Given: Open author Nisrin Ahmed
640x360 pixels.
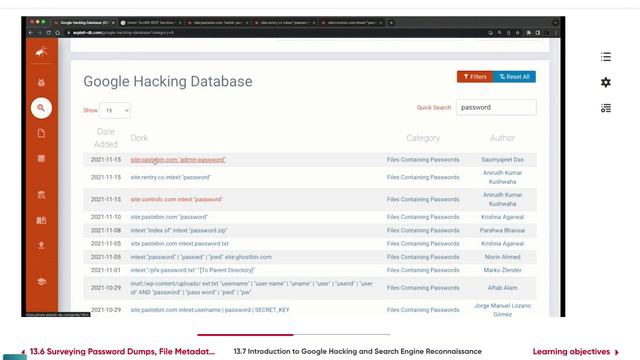Looking at the screenshot, I should tap(502, 257).
